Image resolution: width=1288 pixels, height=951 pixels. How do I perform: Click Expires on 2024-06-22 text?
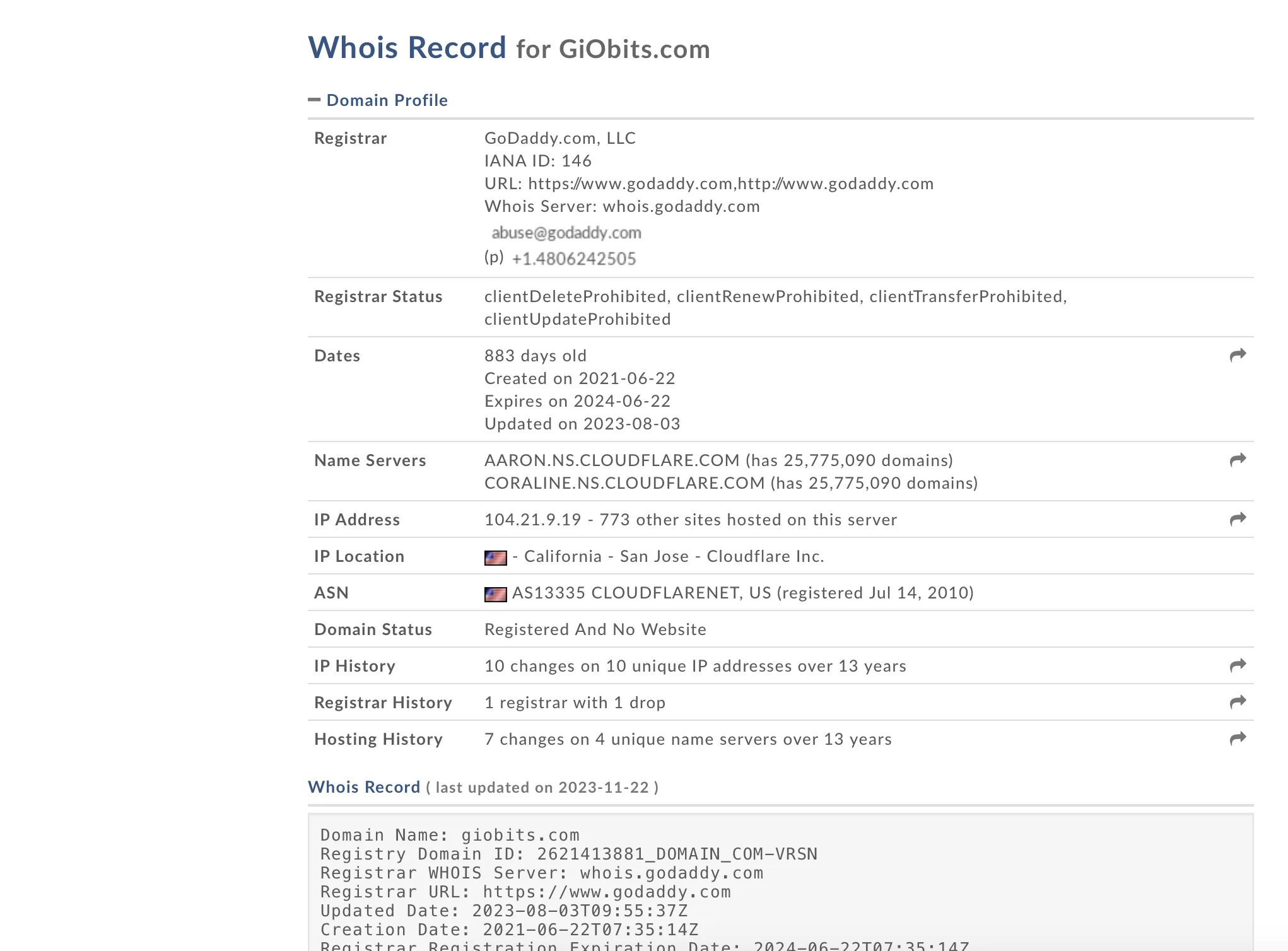[x=577, y=401]
